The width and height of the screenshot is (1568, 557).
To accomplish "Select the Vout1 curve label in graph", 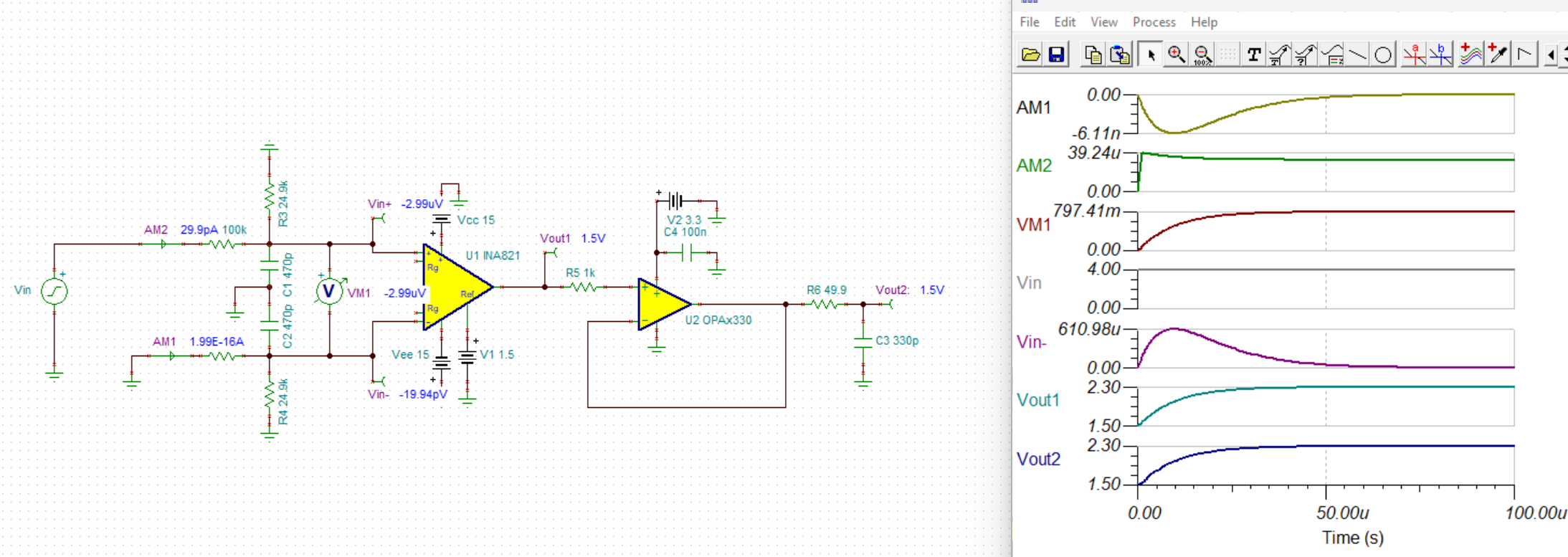I will [x=1038, y=400].
